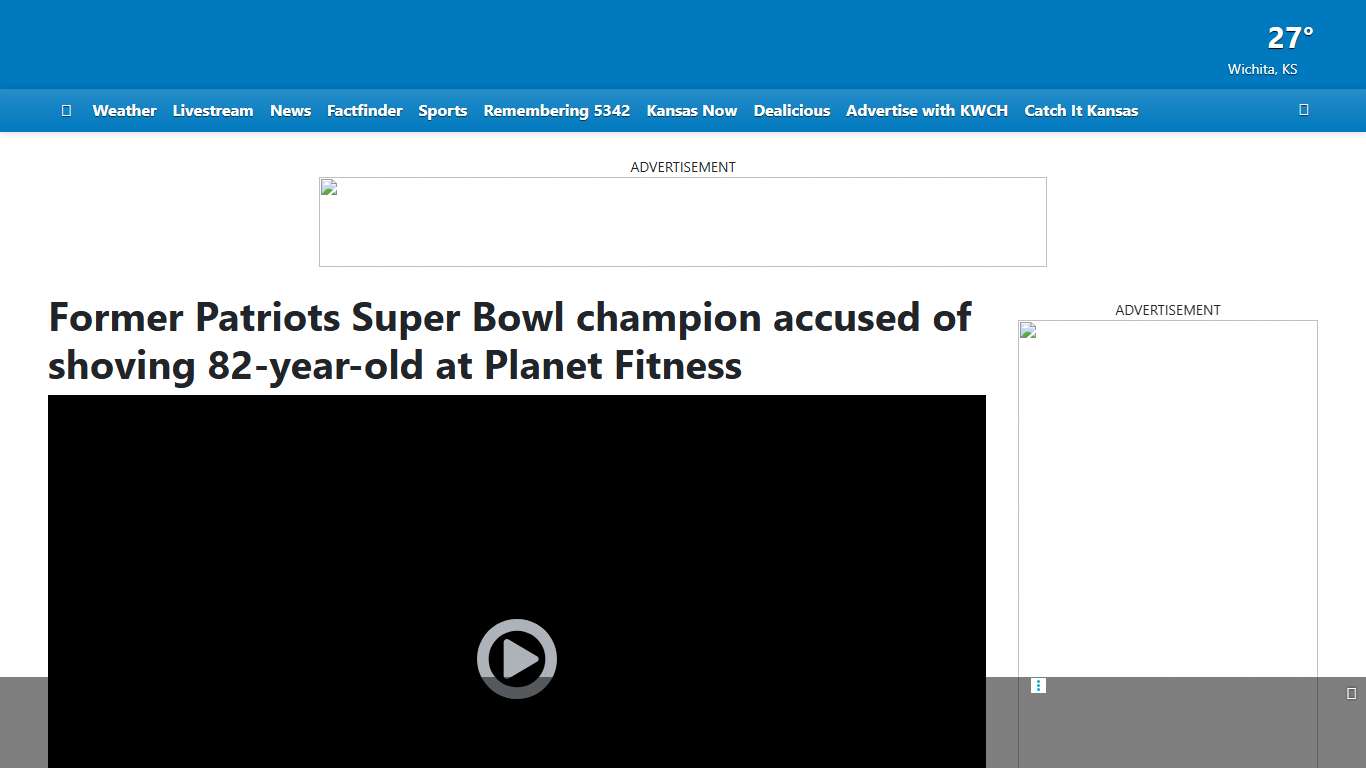Select the News menu item
The width and height of the screenshot is (1366, 768).
point(290,110)
